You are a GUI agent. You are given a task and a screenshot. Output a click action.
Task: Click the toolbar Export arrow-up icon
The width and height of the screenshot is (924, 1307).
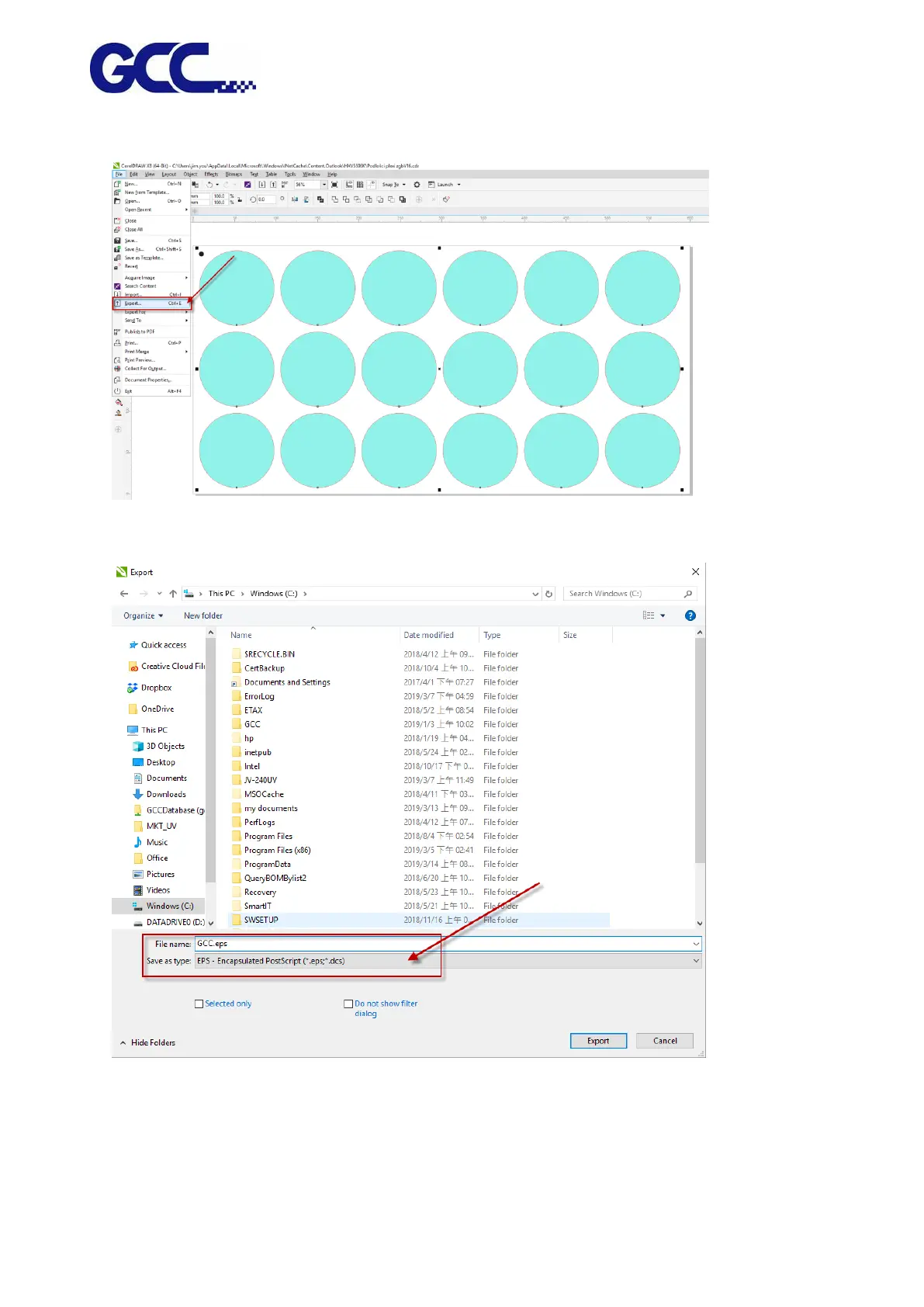pos(273,185)
